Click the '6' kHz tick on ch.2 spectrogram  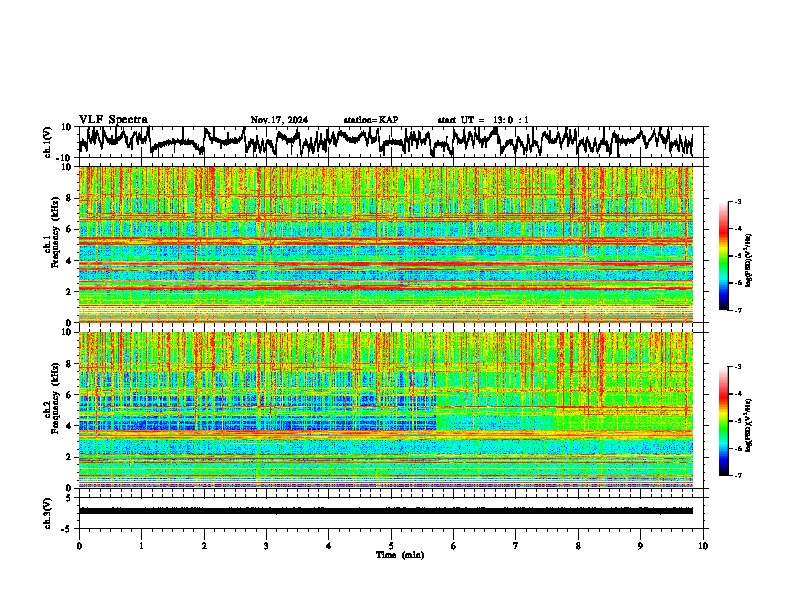point(69,394)
